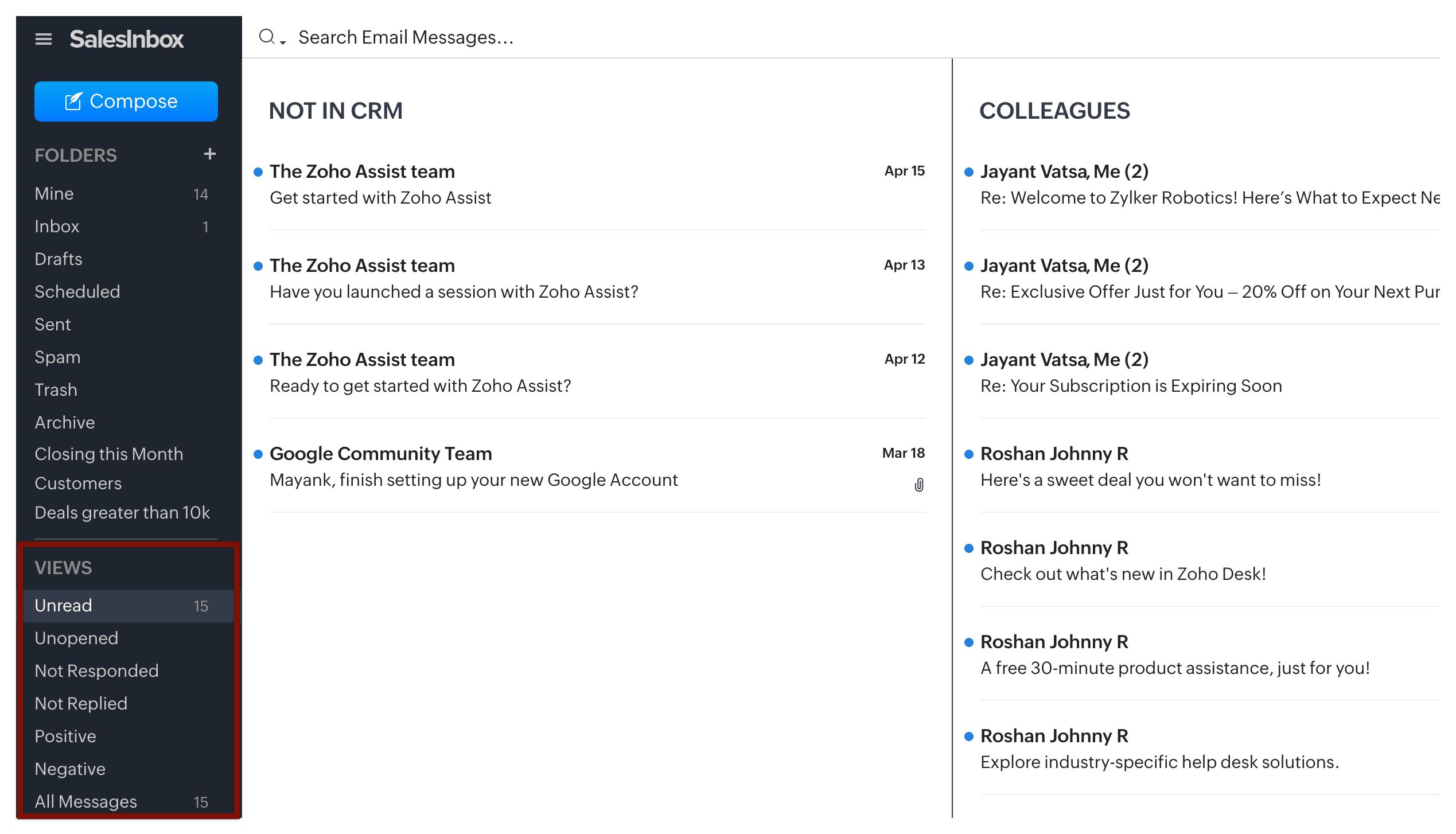Open email 'Have you launched a session'
The image size is (1456, 834).
(453, 292)
